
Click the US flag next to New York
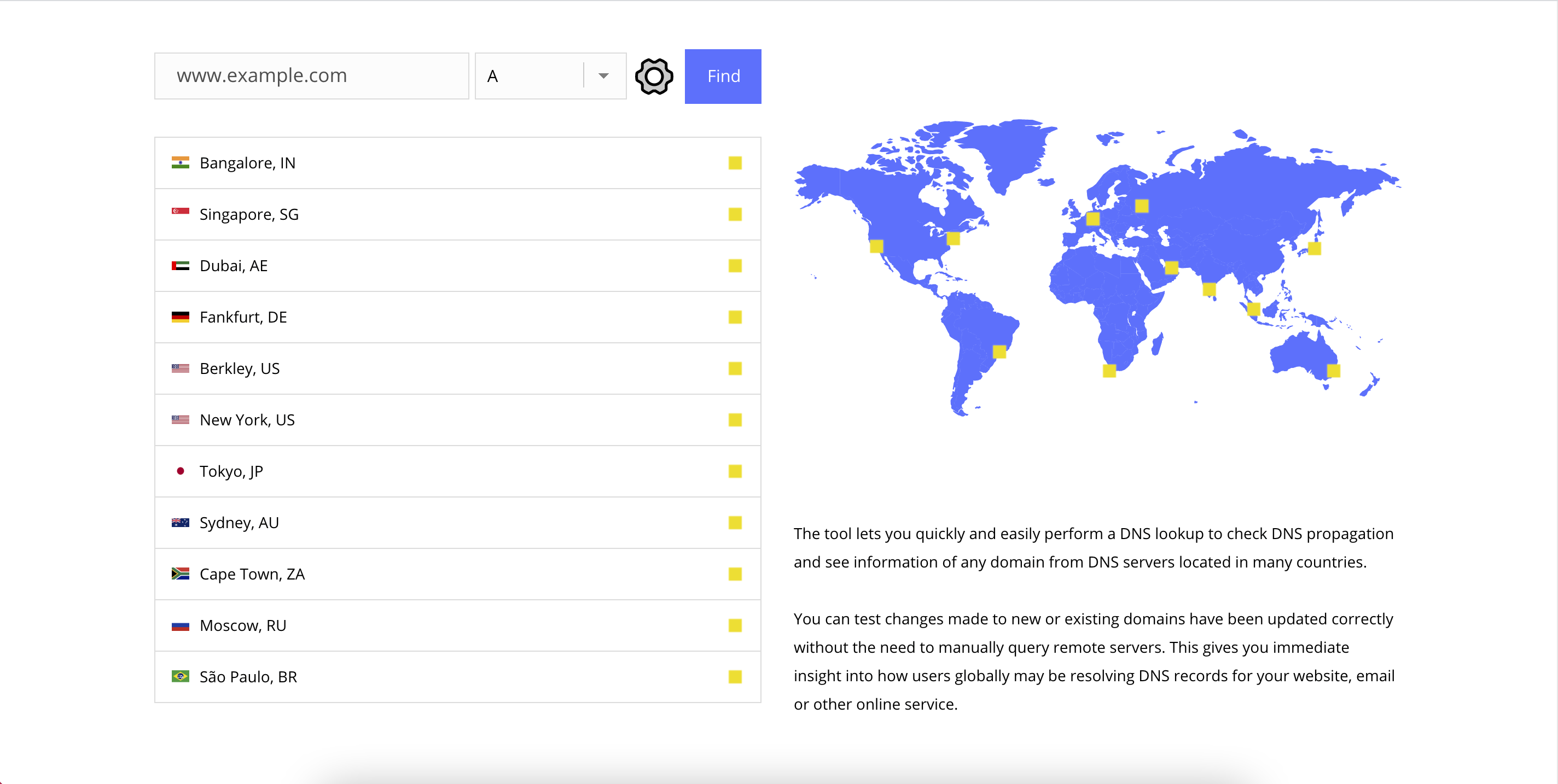pyautogui.click(x=181, y=419)
